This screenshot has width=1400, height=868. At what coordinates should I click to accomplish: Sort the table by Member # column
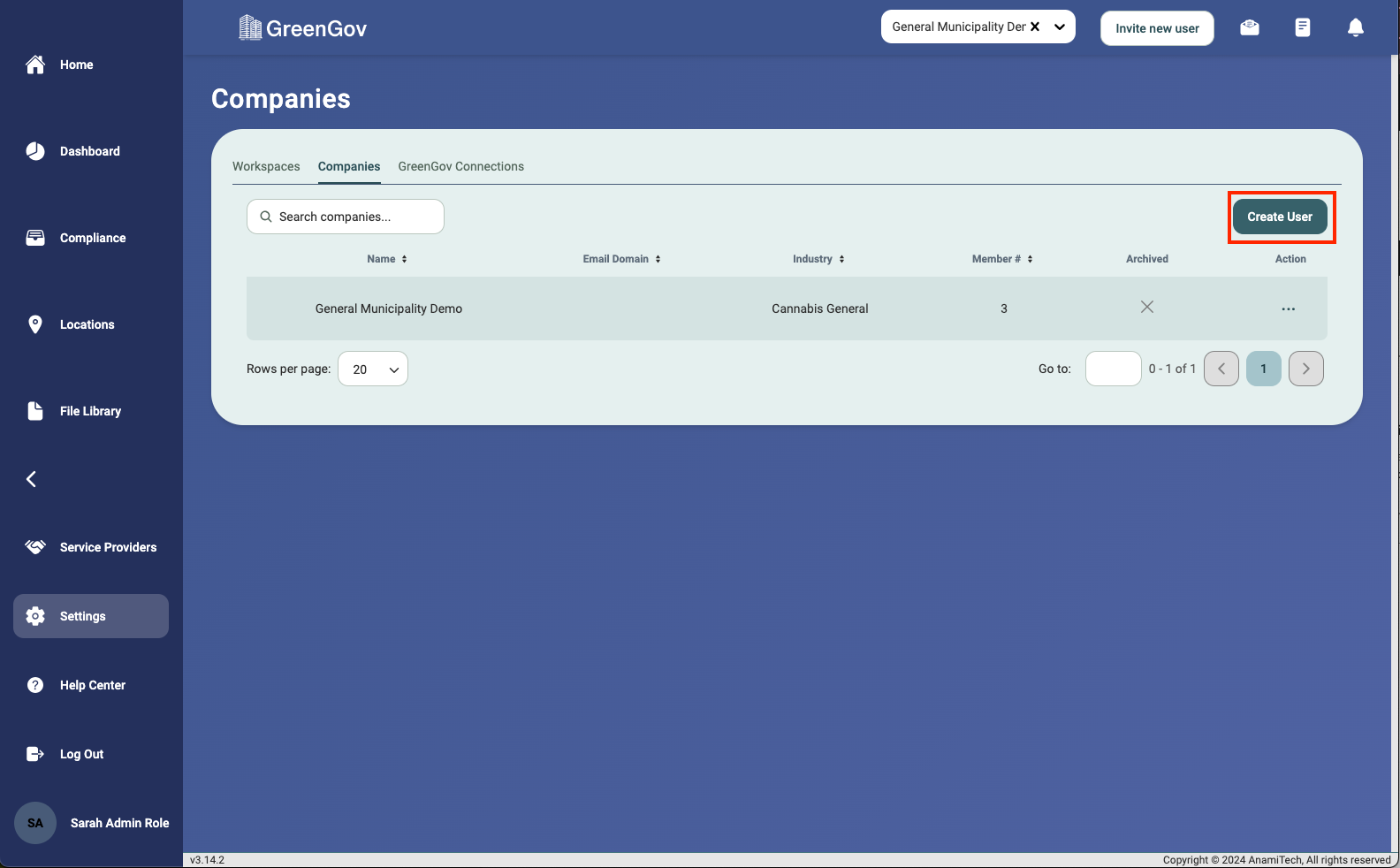[x=1002, y=259]
